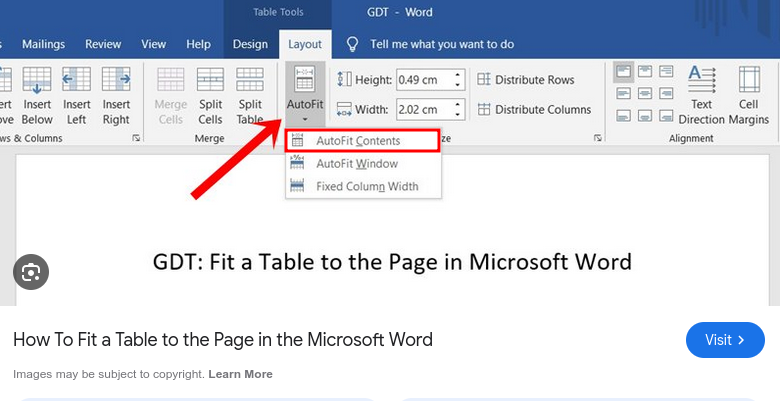
Task: Decrease the column Width with down spinner
Action: point(458,114)
